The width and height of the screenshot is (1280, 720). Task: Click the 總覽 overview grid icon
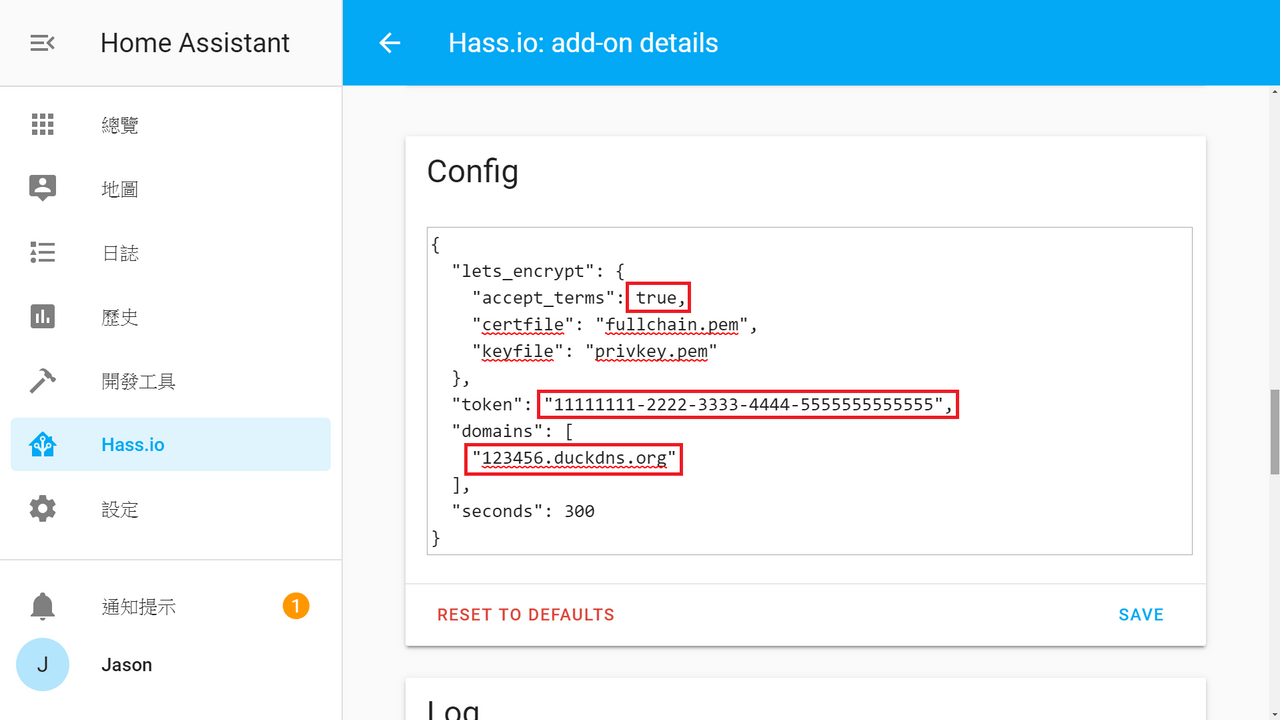[42, 124]
